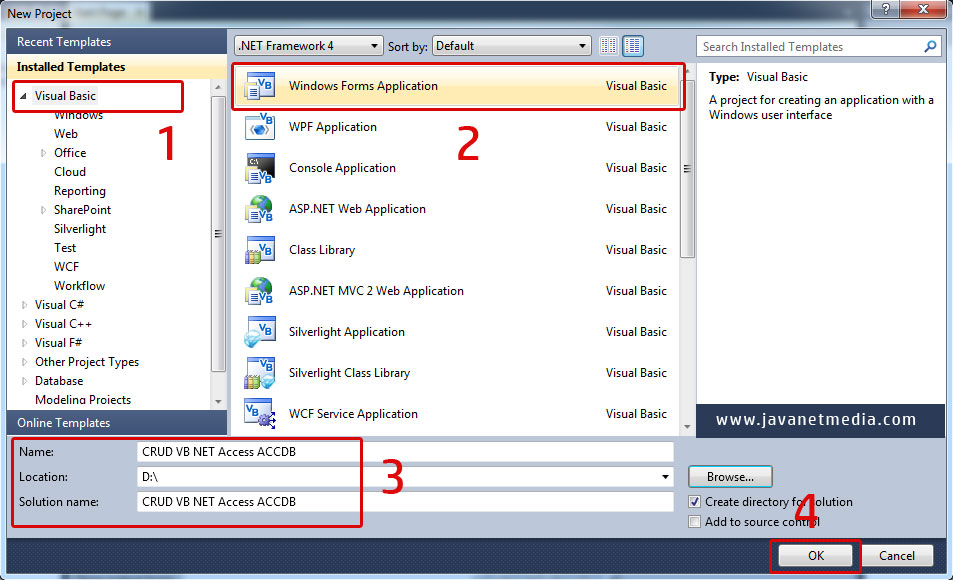Click the WCF Service Application template icon
This screenshot has width=953, height=580.
[260, 414]
